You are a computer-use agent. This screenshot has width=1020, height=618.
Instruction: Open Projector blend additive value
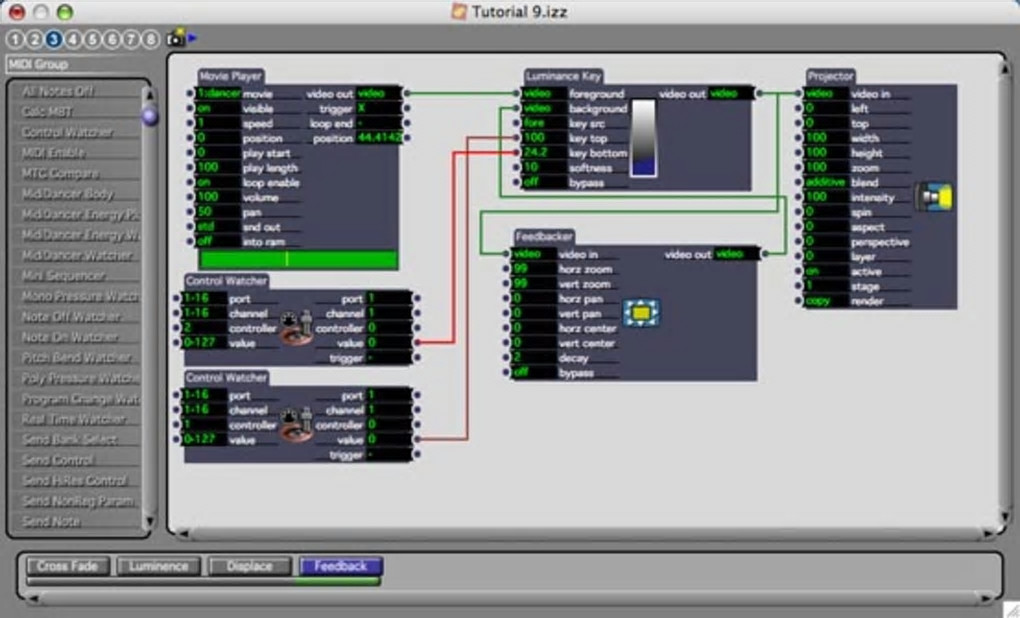tap(826, 182)
